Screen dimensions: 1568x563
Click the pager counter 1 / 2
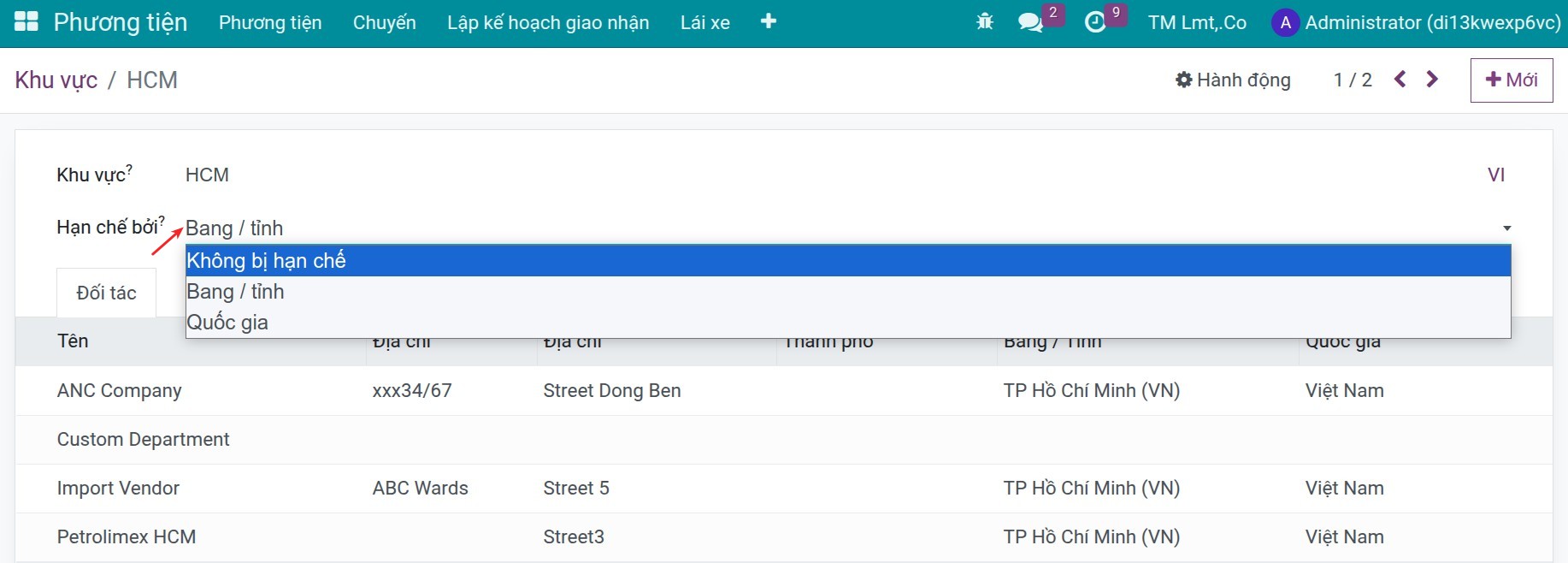pyautogui.click(x=1353, y=80)
